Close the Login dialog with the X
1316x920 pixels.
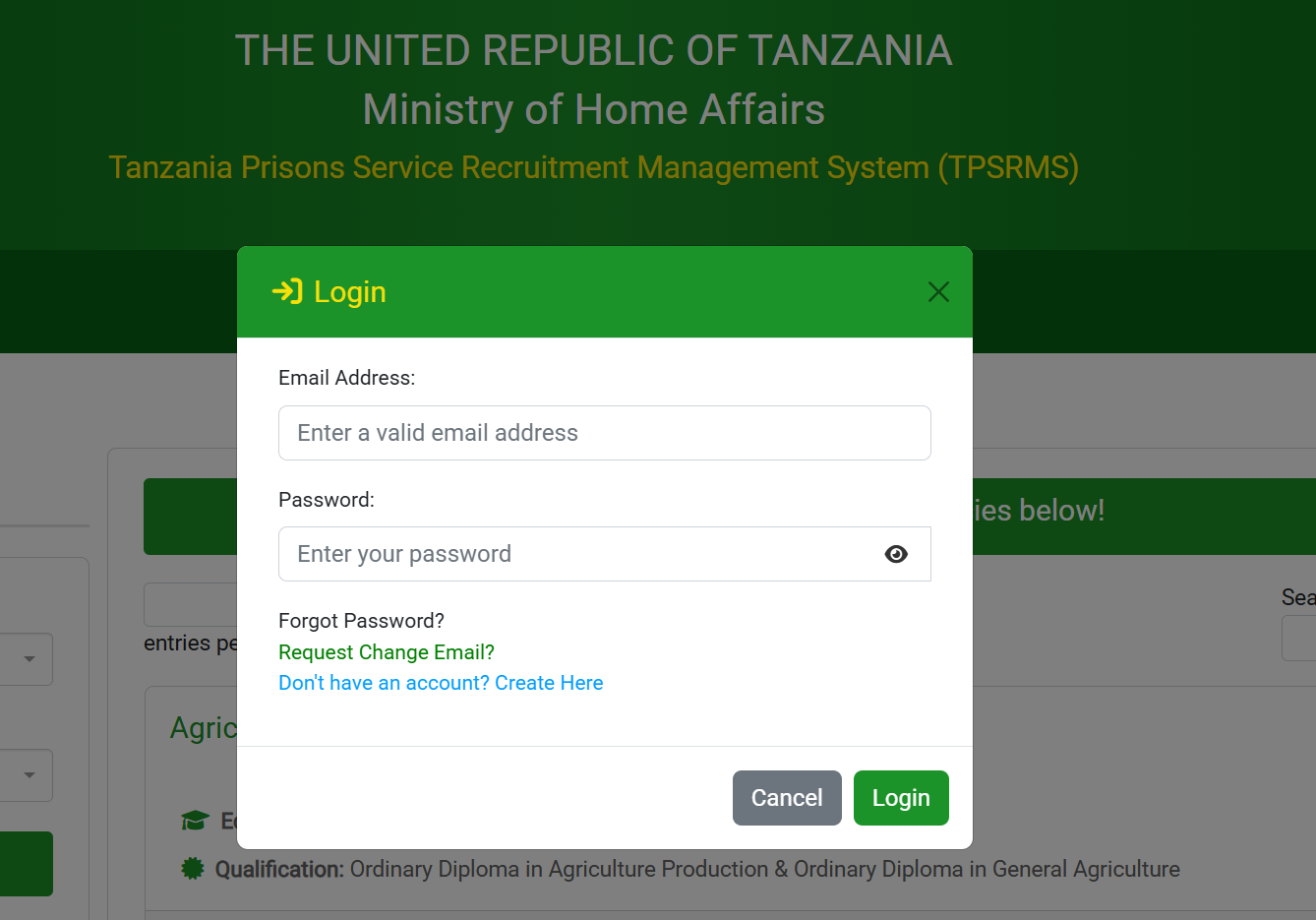coord(938,292)
